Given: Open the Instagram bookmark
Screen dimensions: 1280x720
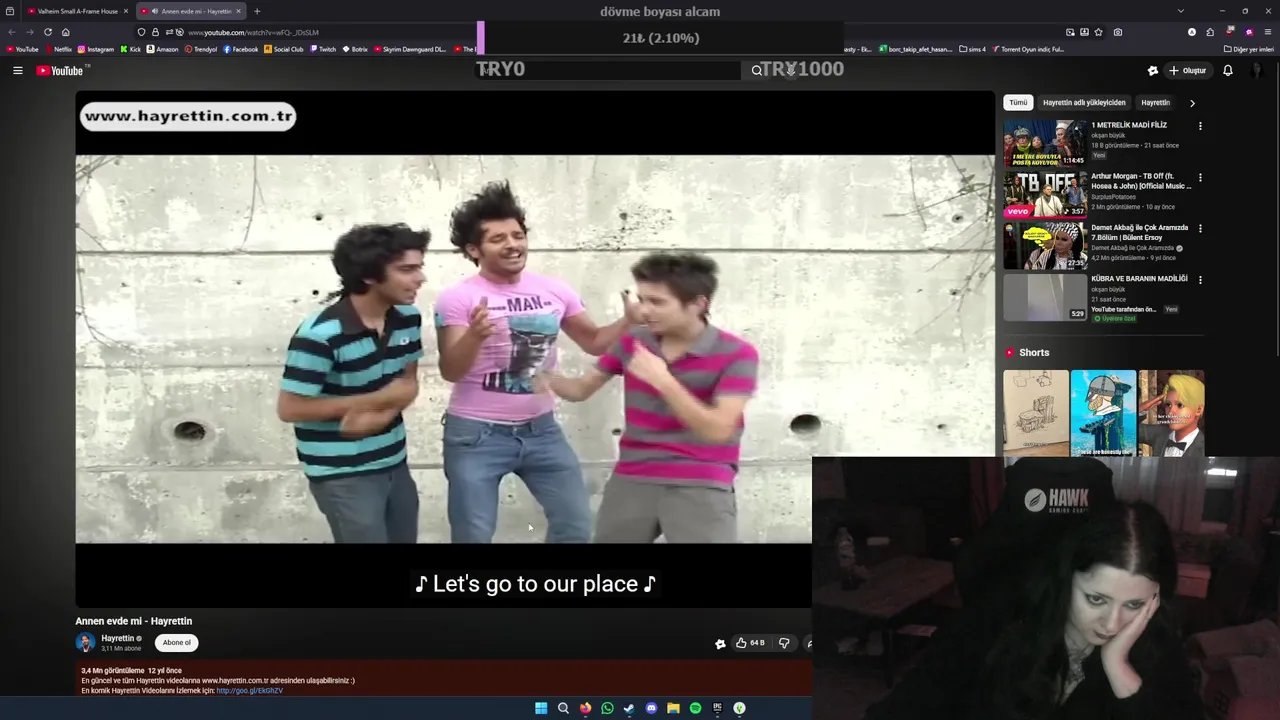Looking at the screenshot, I should 96,49.
